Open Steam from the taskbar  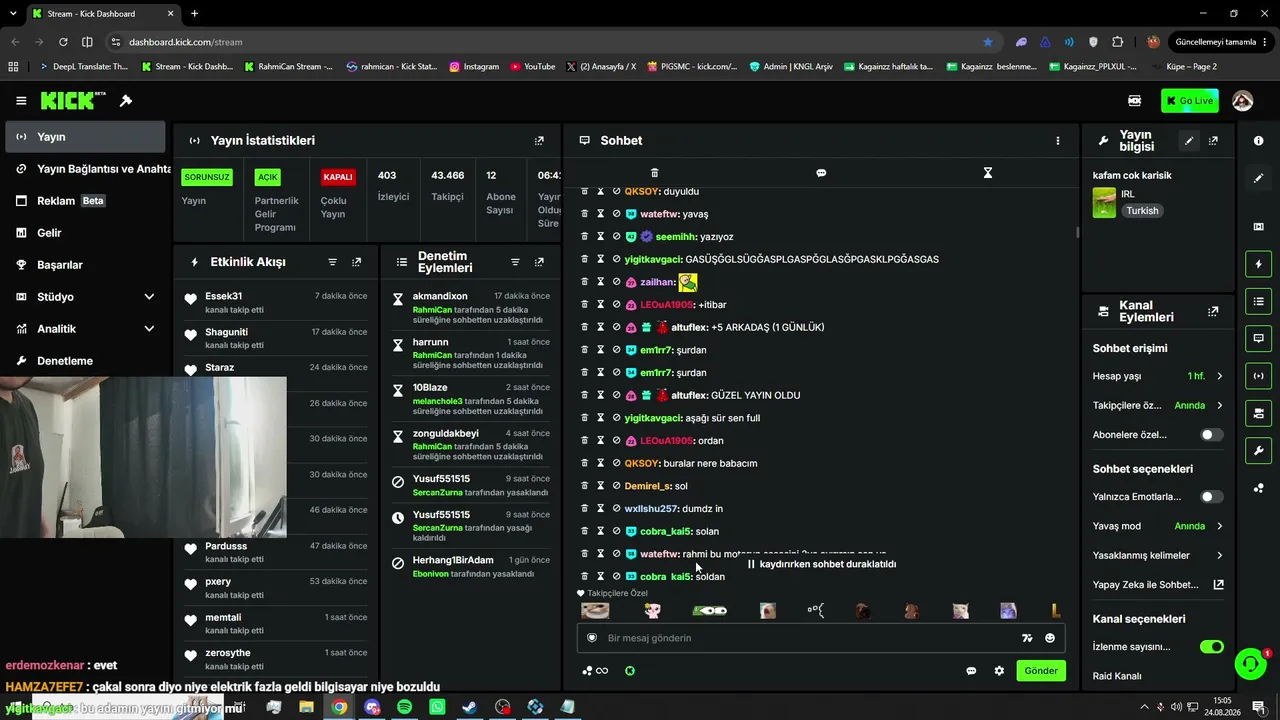[x=469, y=707]
